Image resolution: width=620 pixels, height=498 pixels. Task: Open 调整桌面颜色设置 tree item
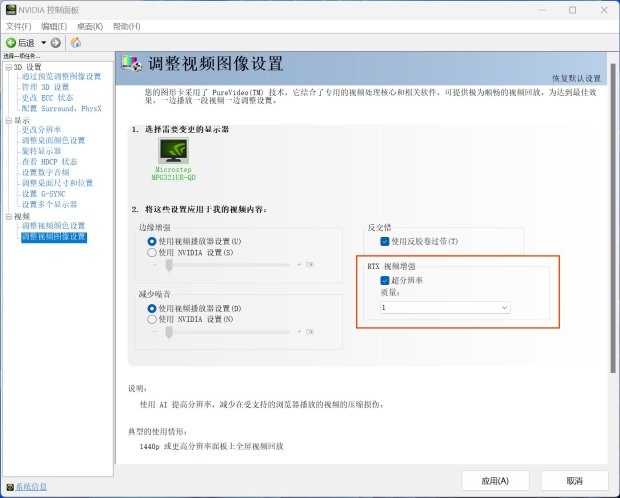point(53,140)
